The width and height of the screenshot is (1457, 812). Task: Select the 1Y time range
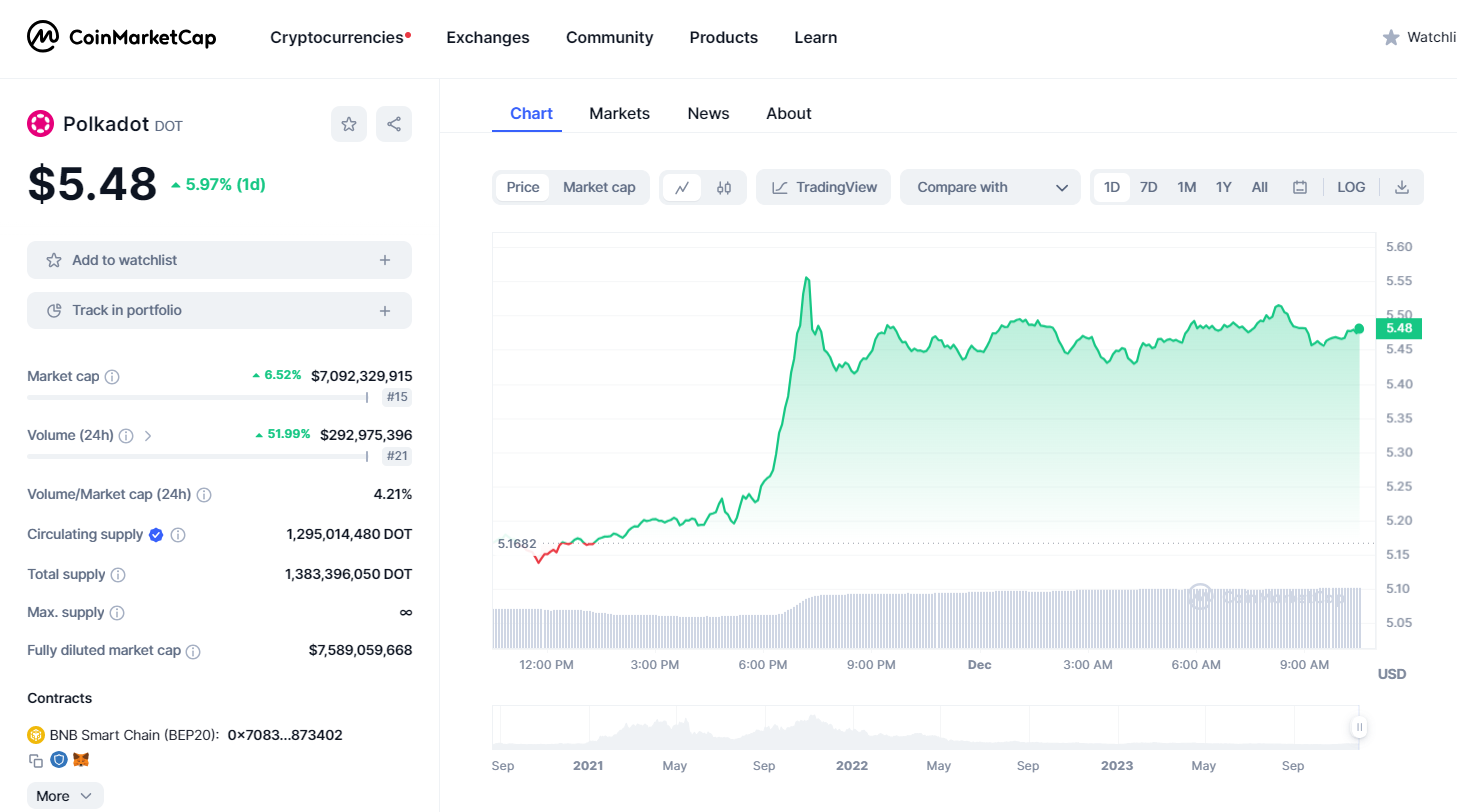(1224, 187)
